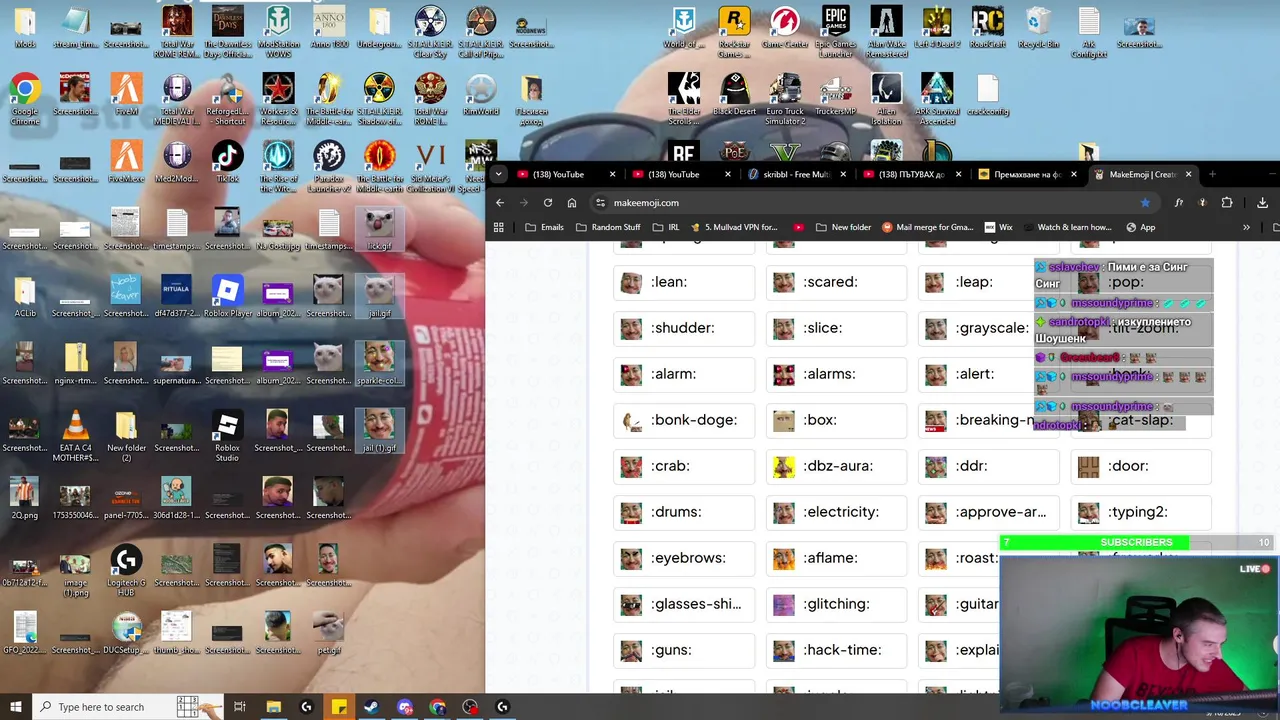Open the tab search dropdown arrow
Image resolution: width=1280 pixels, height=720 pixels.
[x=498, y=174]
